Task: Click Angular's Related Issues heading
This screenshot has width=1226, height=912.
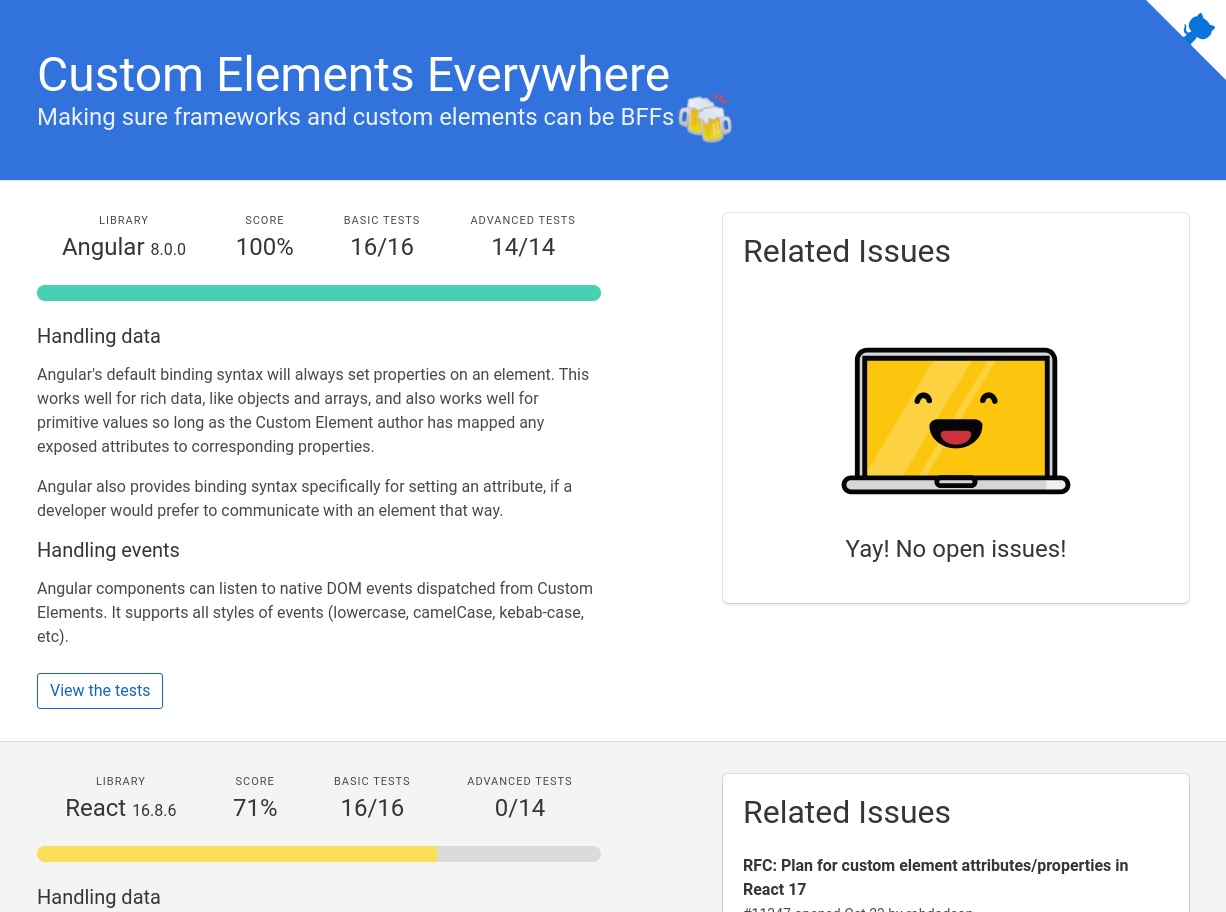Action: 847,251
